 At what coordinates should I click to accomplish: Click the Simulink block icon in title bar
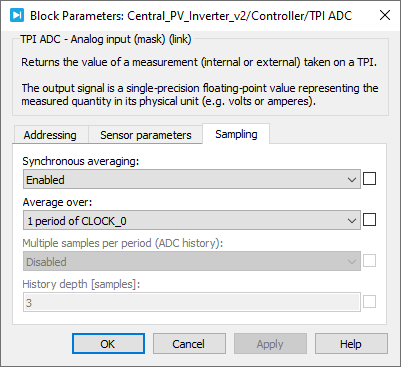[x=17, y=15]
